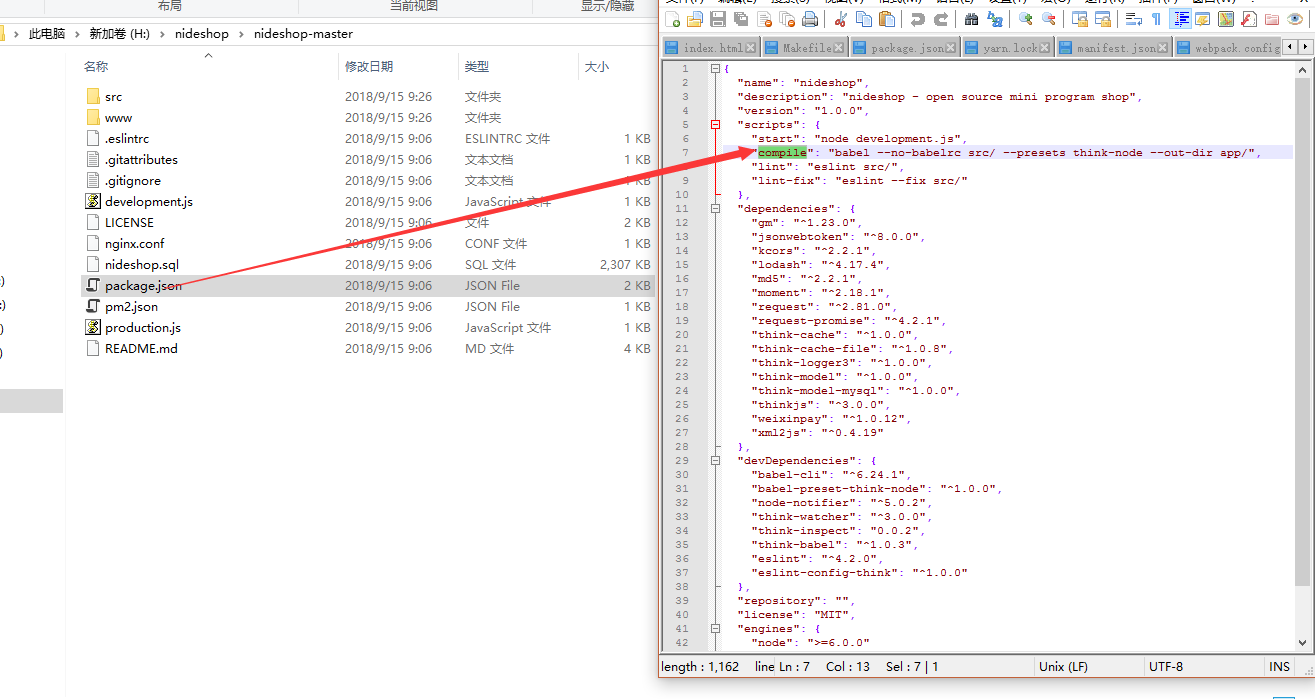Select the www folder in Explorer
This screenshot has height=699, width=1315.
click(x=118, y=118)
